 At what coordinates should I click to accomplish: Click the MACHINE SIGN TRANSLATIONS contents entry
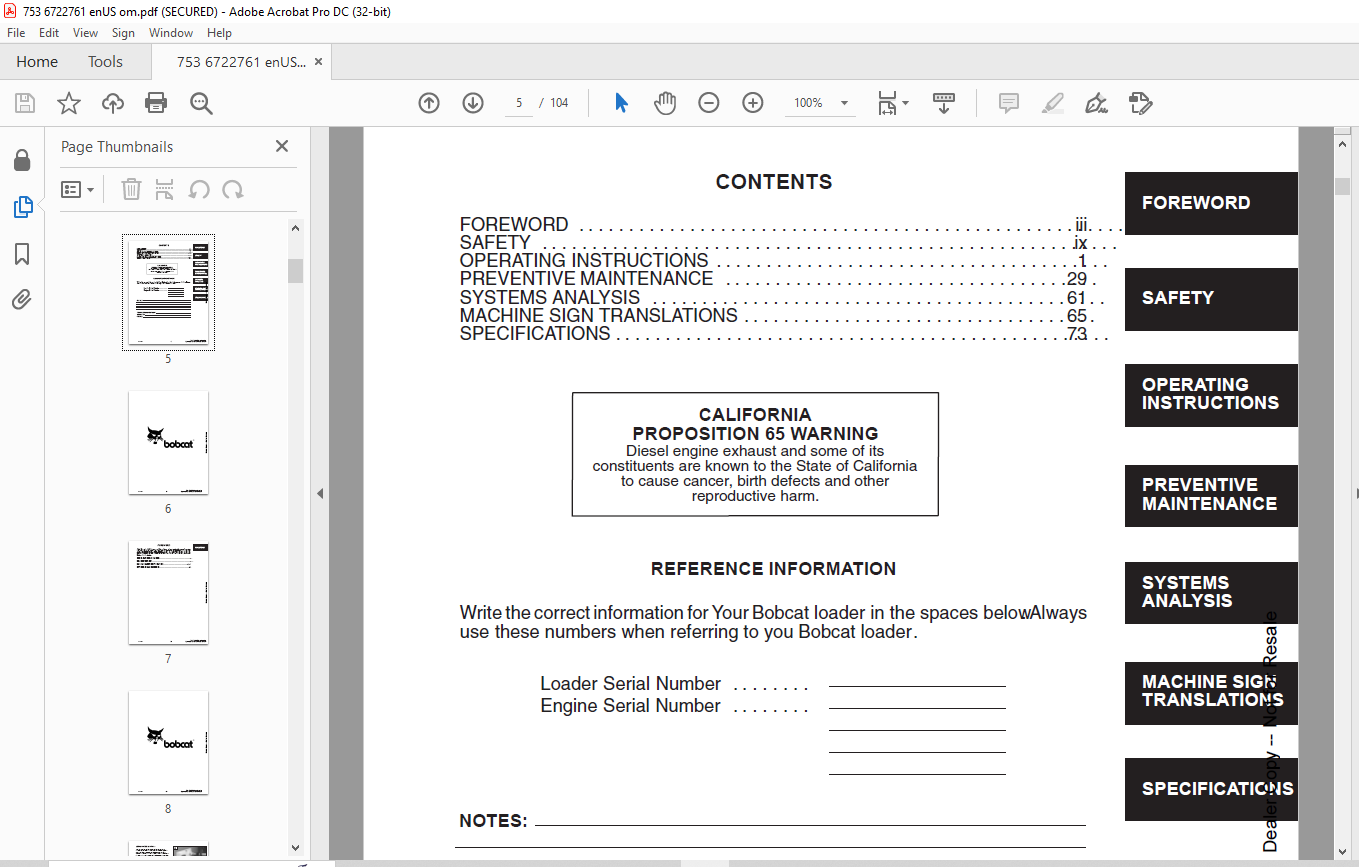[778, 316]
